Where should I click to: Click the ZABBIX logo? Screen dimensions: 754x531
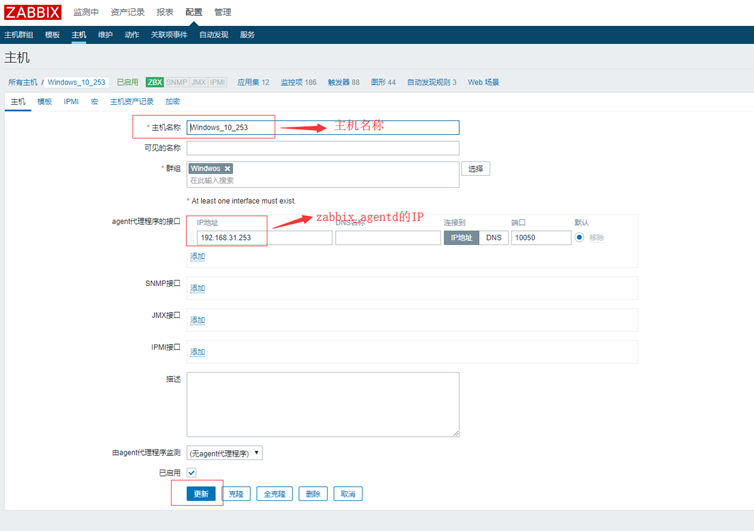pos(33,12)
